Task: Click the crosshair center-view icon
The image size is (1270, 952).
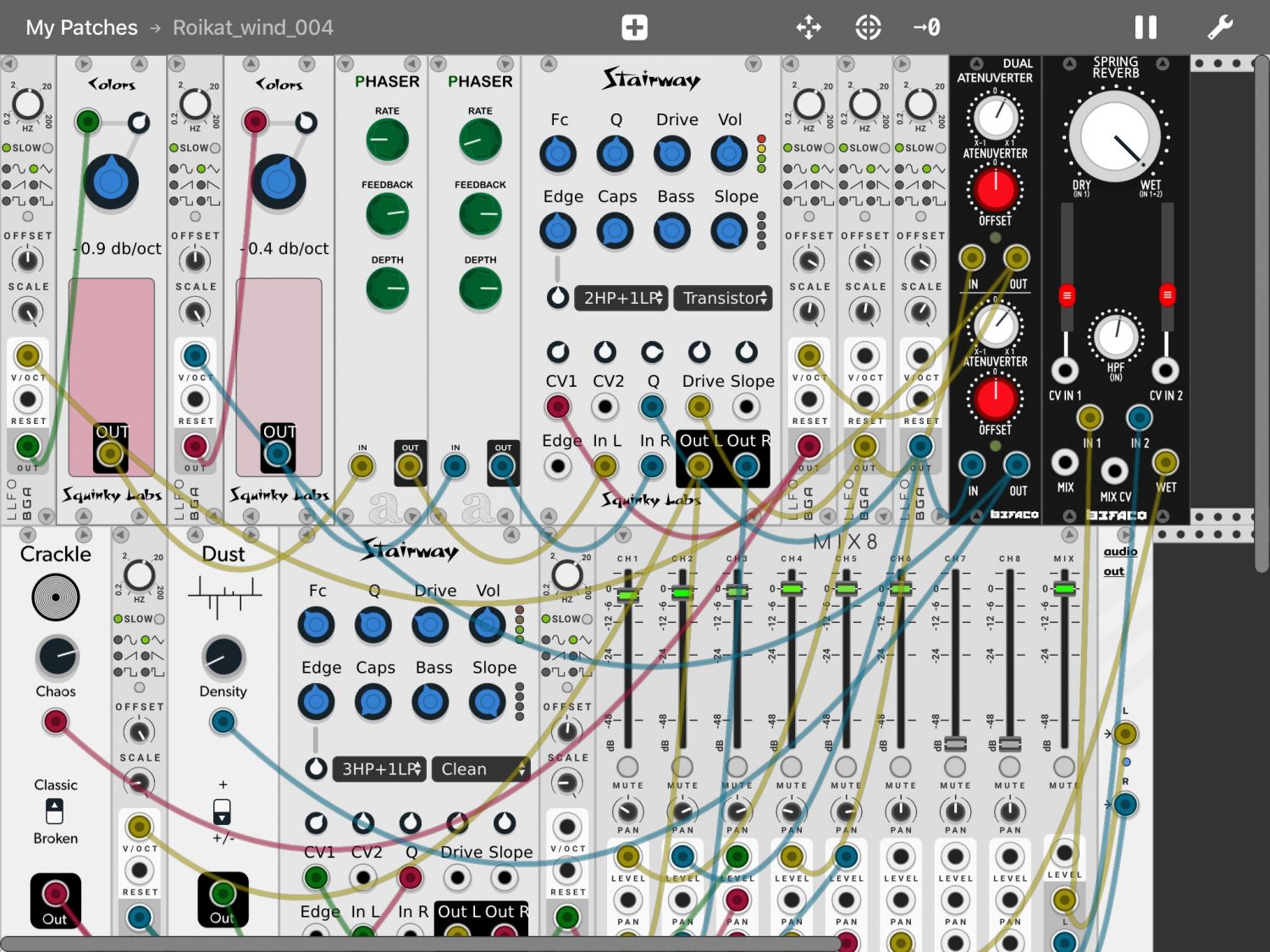Action: click(x=868, y=27)
